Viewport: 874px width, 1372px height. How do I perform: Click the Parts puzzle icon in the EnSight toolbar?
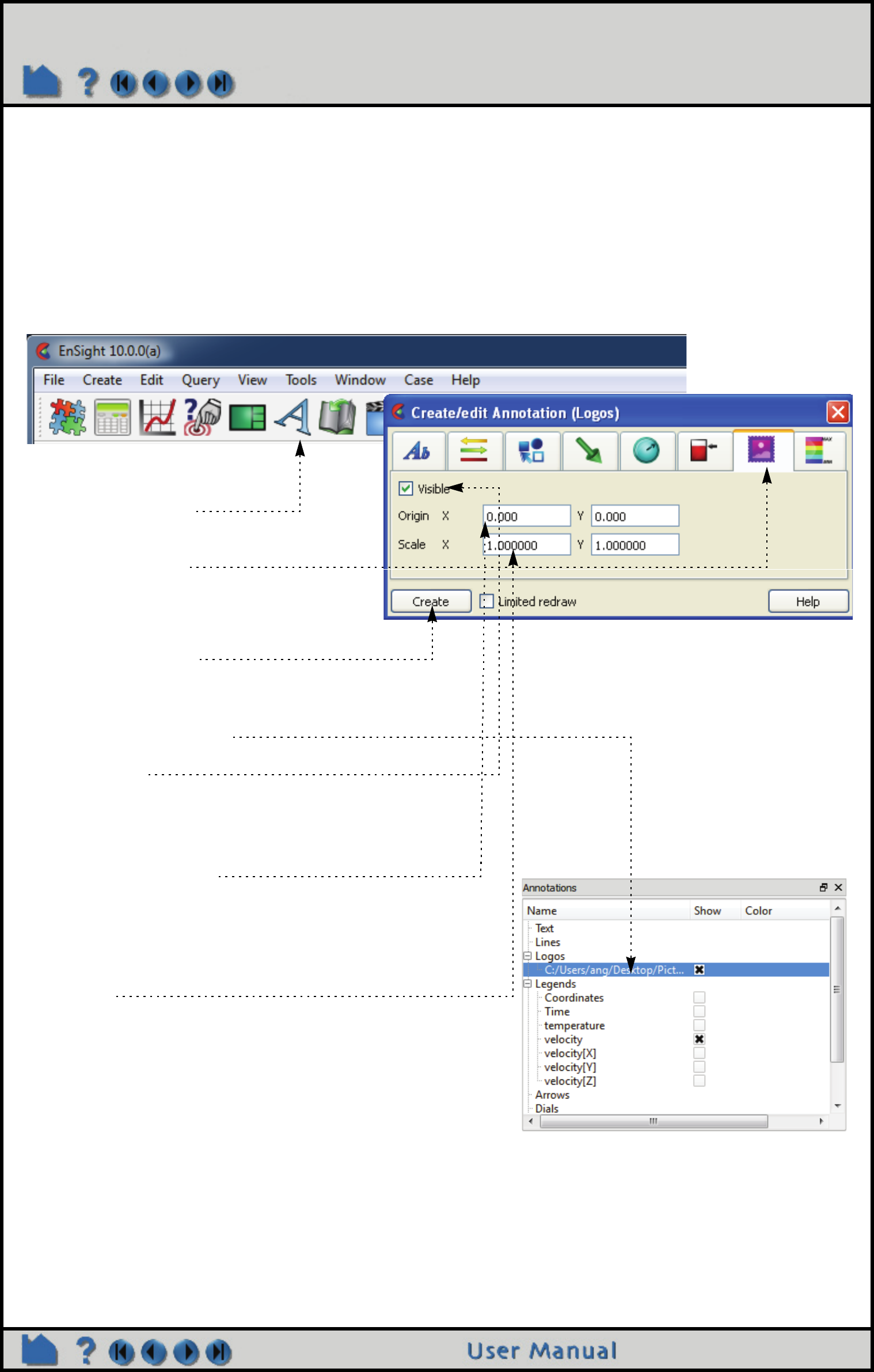click(x=67, y=417)
